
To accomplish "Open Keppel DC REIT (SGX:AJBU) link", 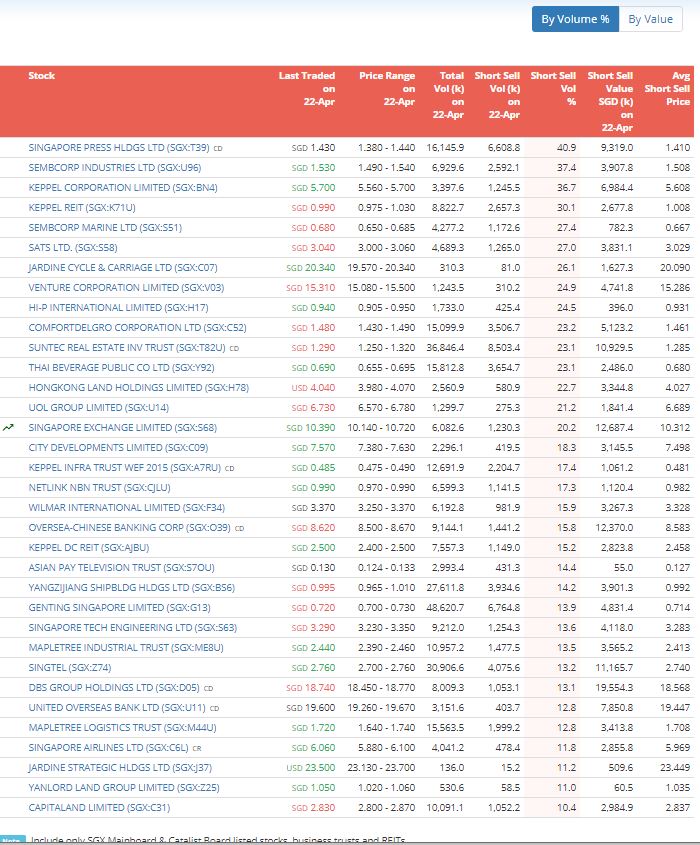I will tap(88, 548).
